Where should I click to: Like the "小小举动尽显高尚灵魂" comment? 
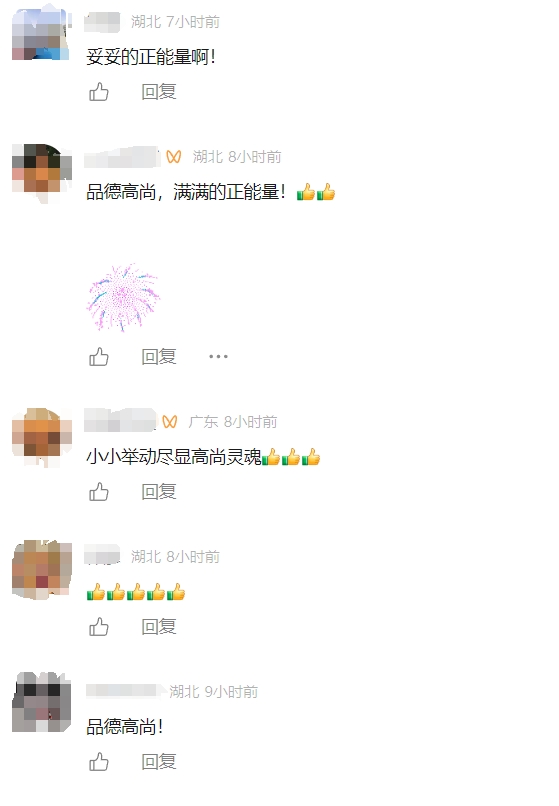tap(99, 492)
